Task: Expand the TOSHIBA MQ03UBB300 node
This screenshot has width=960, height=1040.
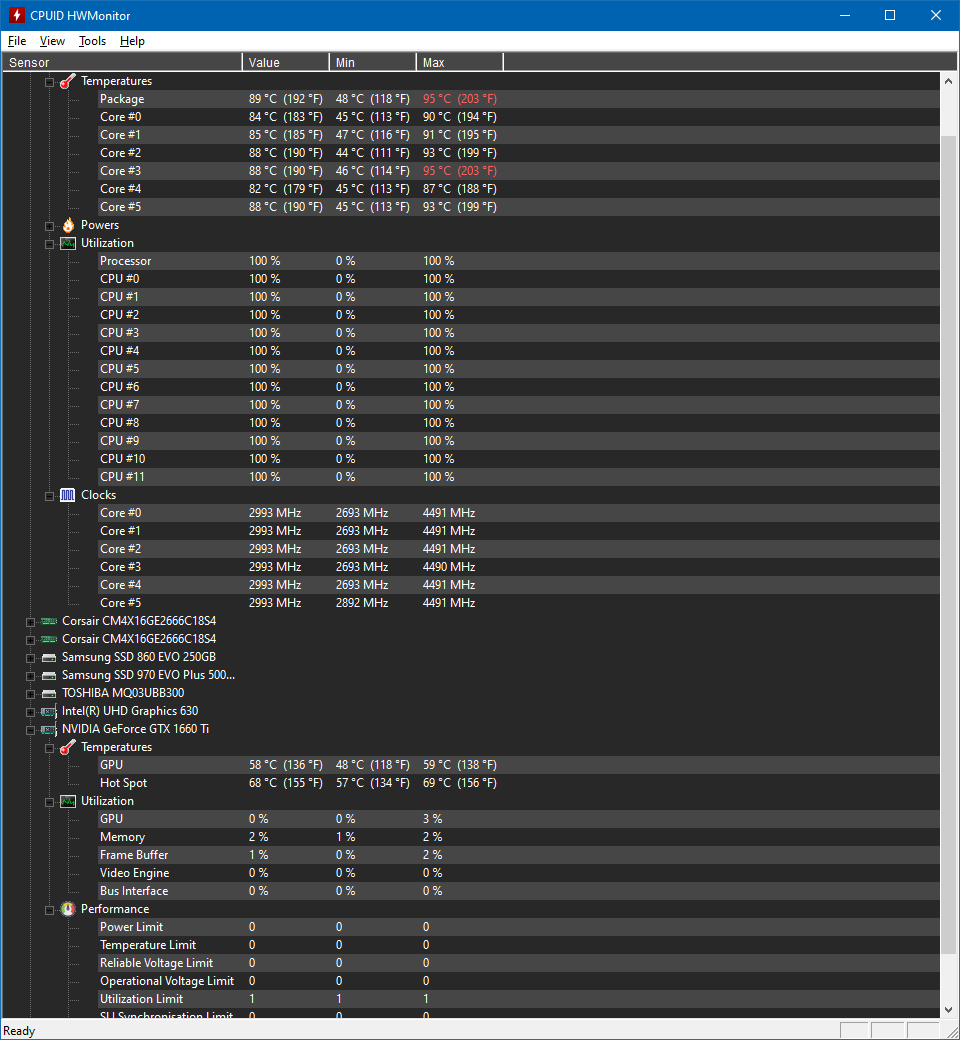Action: [x=31, y=694]
